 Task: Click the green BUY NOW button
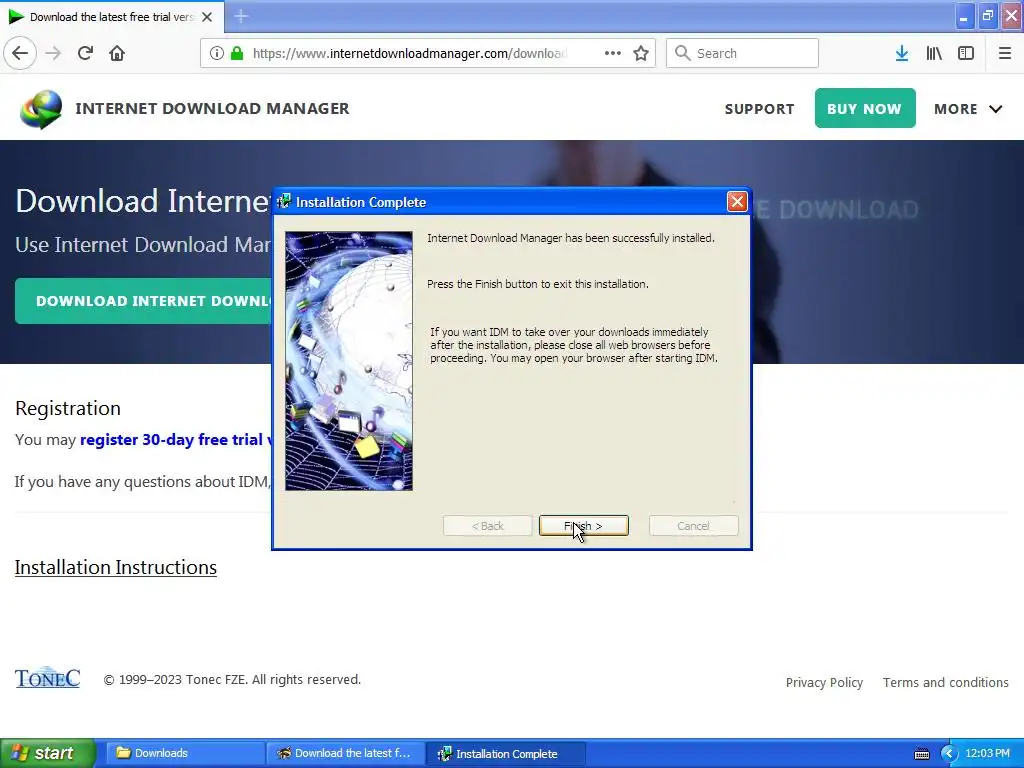click(x=865, y=108)
